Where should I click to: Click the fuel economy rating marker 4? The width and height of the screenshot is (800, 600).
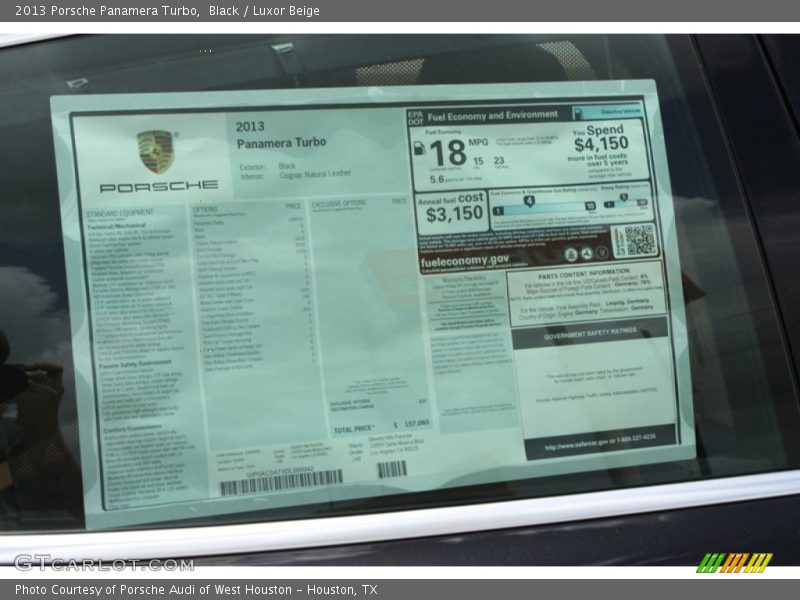(x=529, y=202)
